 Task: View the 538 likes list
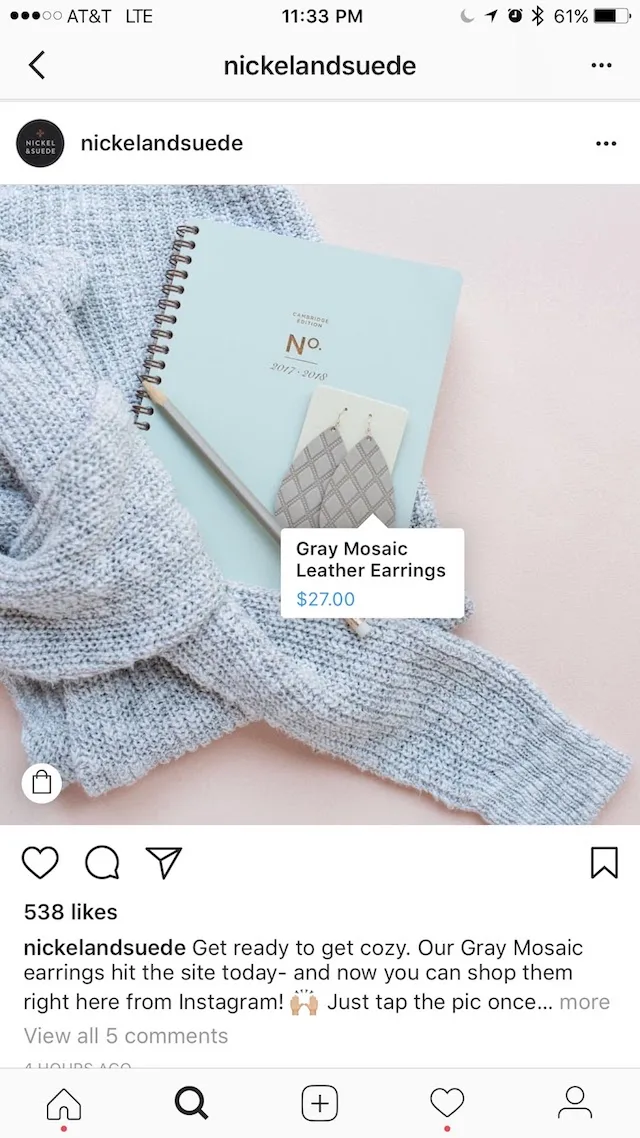pyautogui.click(x=70, y=912)
